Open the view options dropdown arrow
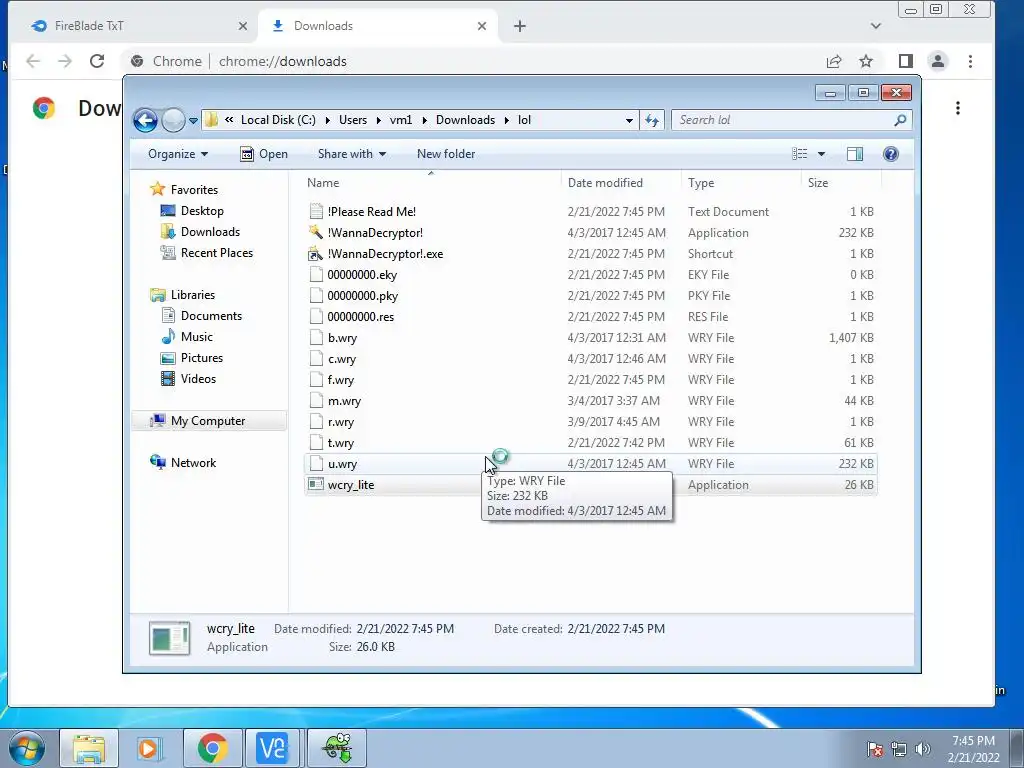 point(822,154)
